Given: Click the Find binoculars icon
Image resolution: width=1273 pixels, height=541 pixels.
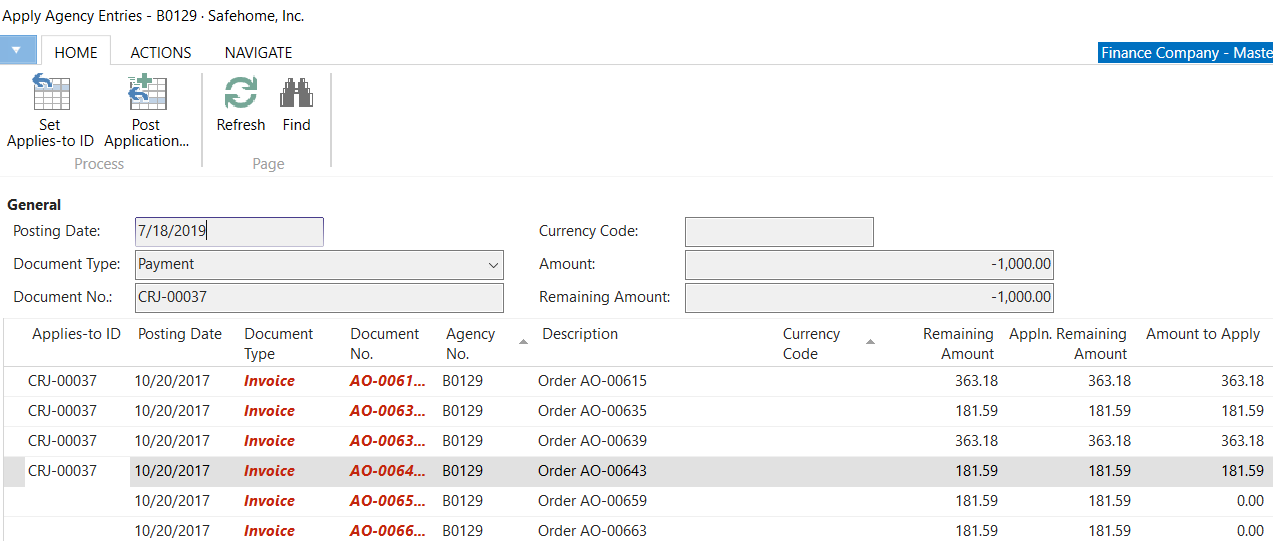Looking at the screenshot, I should (296, 94).
